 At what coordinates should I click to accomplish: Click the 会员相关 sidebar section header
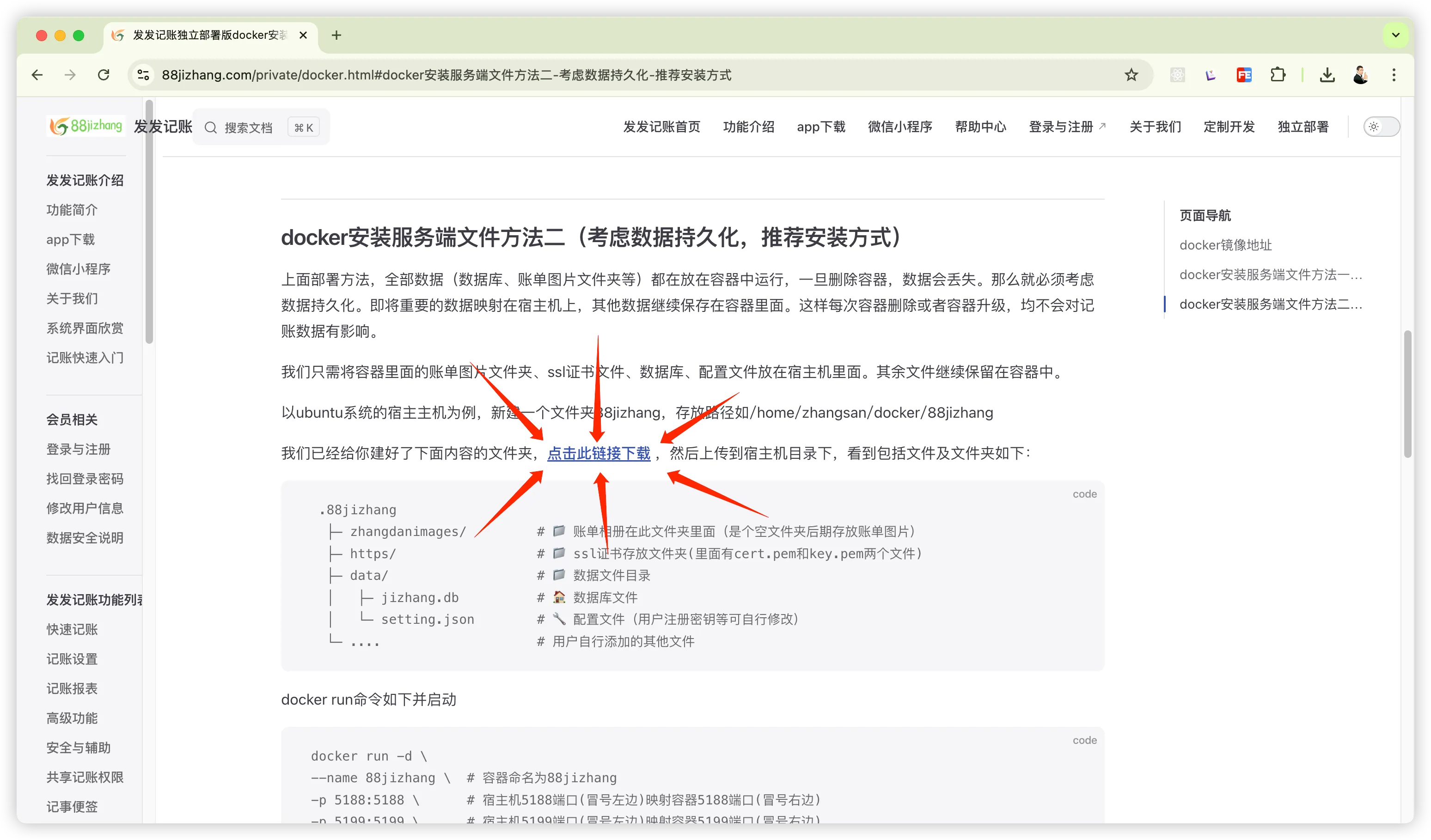72,420
